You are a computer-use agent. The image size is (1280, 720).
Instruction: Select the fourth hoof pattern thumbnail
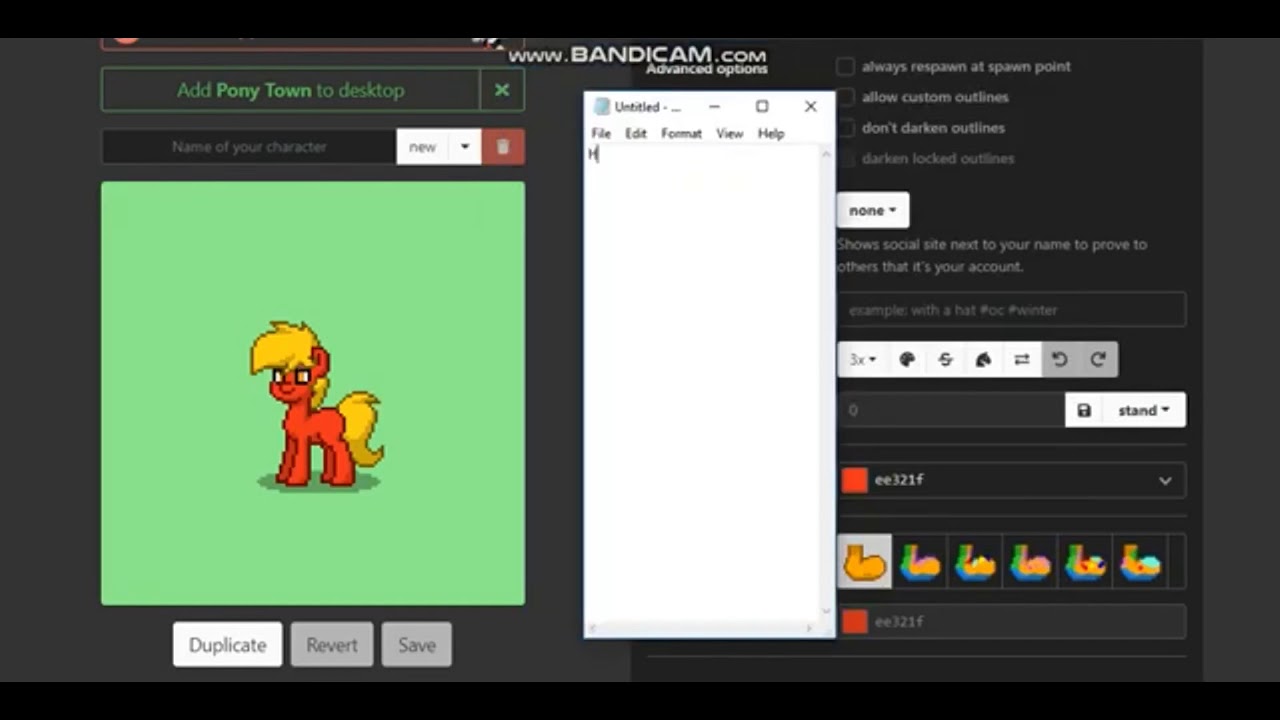[1030, 562]
